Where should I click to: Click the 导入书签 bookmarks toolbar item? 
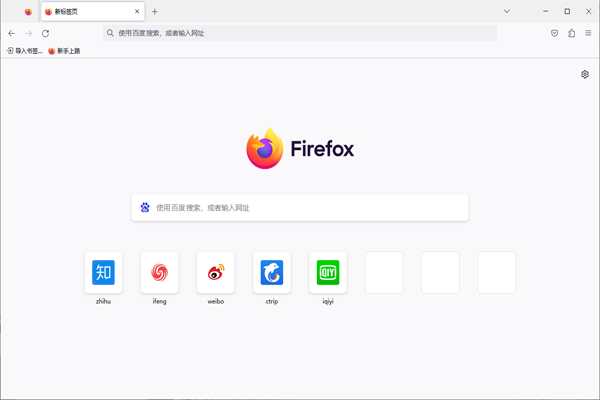coord(25,51)
